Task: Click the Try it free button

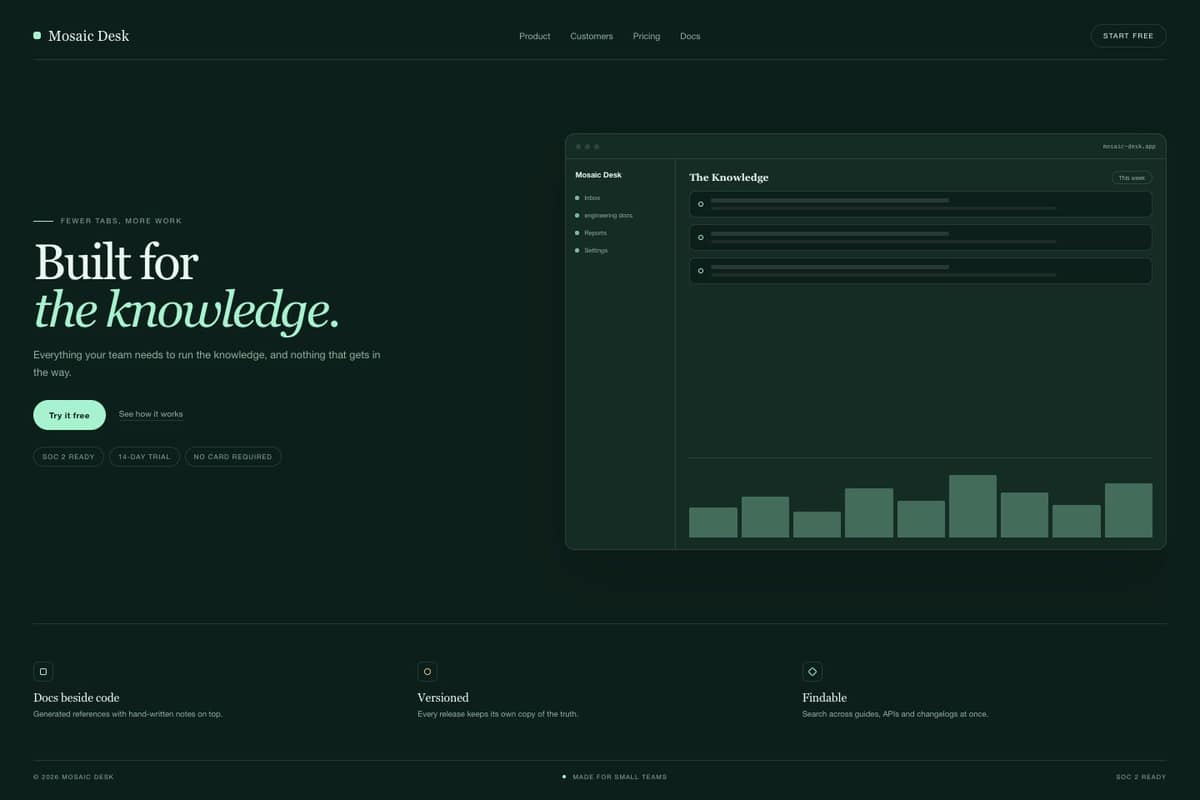Action: (x=69, y=415)
